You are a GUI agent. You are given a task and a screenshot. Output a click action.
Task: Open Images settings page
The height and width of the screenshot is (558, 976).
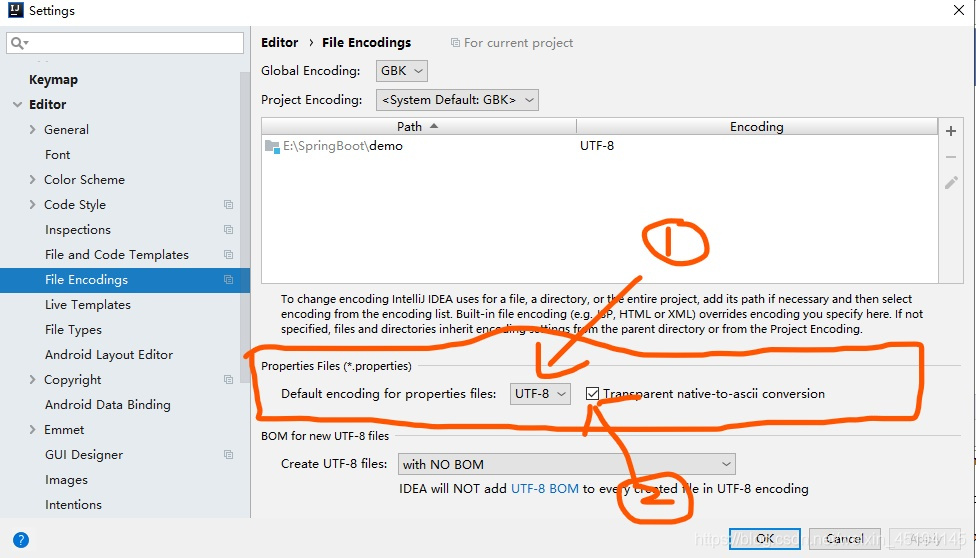(x=66, y=480)
